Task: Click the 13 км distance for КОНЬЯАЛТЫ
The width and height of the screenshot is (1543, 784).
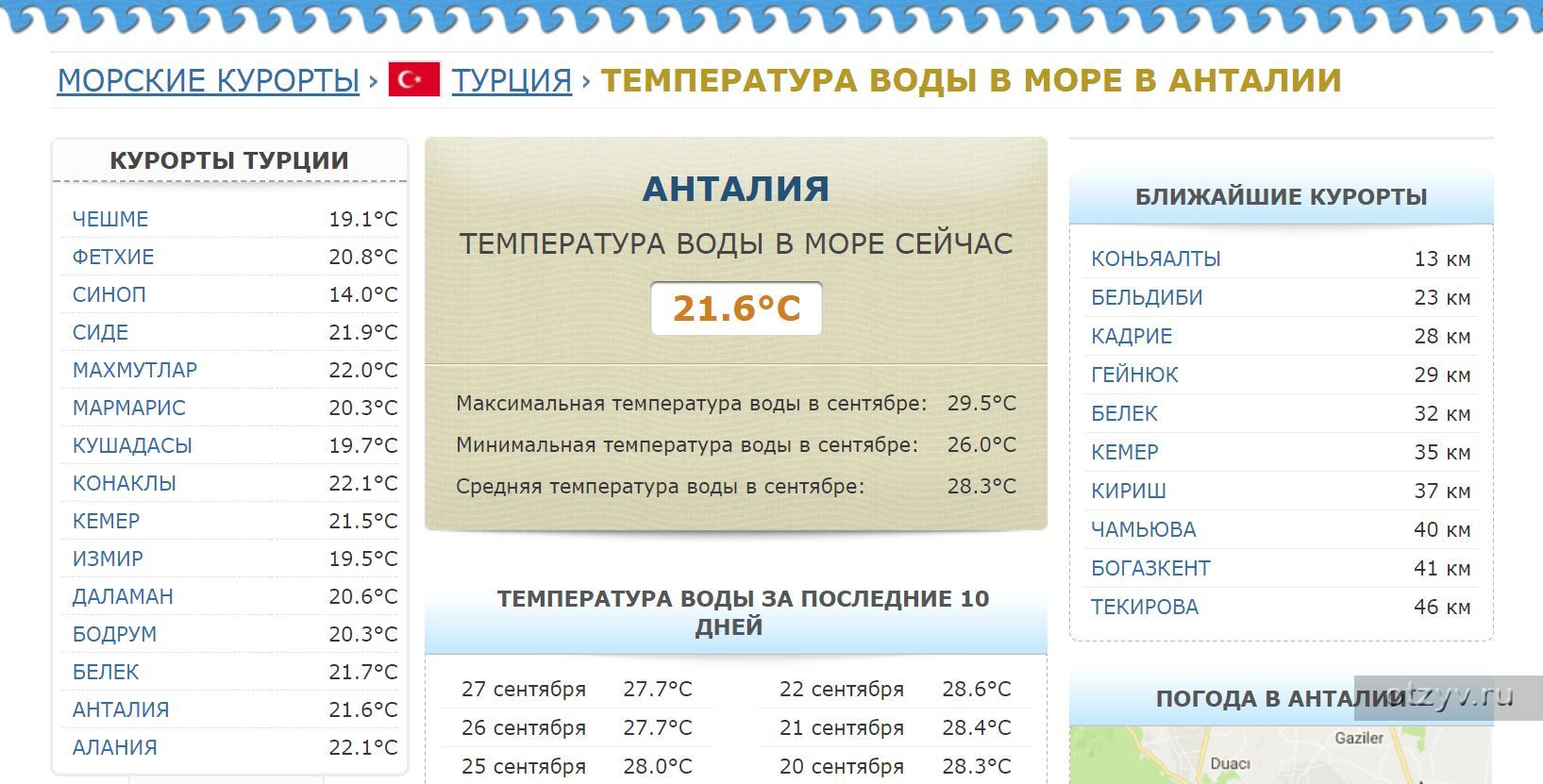Action: coord(1442,259)
